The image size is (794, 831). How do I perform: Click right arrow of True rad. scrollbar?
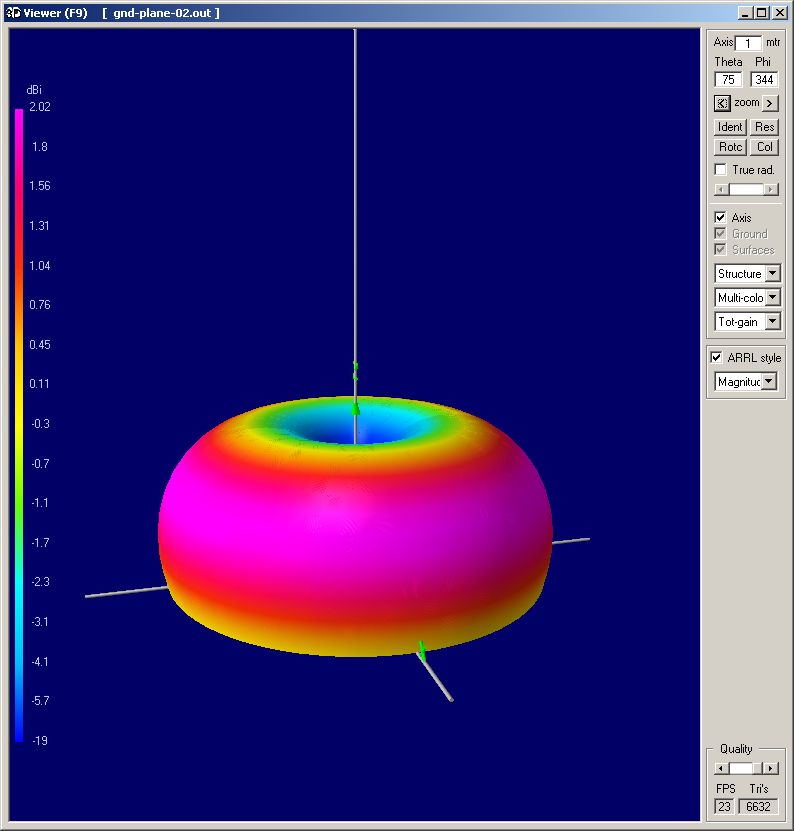pyautogui.click(x=770, y=189)
